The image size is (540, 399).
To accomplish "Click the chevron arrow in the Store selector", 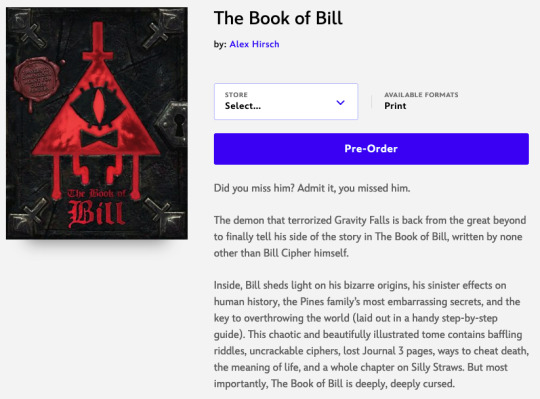I will tap(340, 102).
